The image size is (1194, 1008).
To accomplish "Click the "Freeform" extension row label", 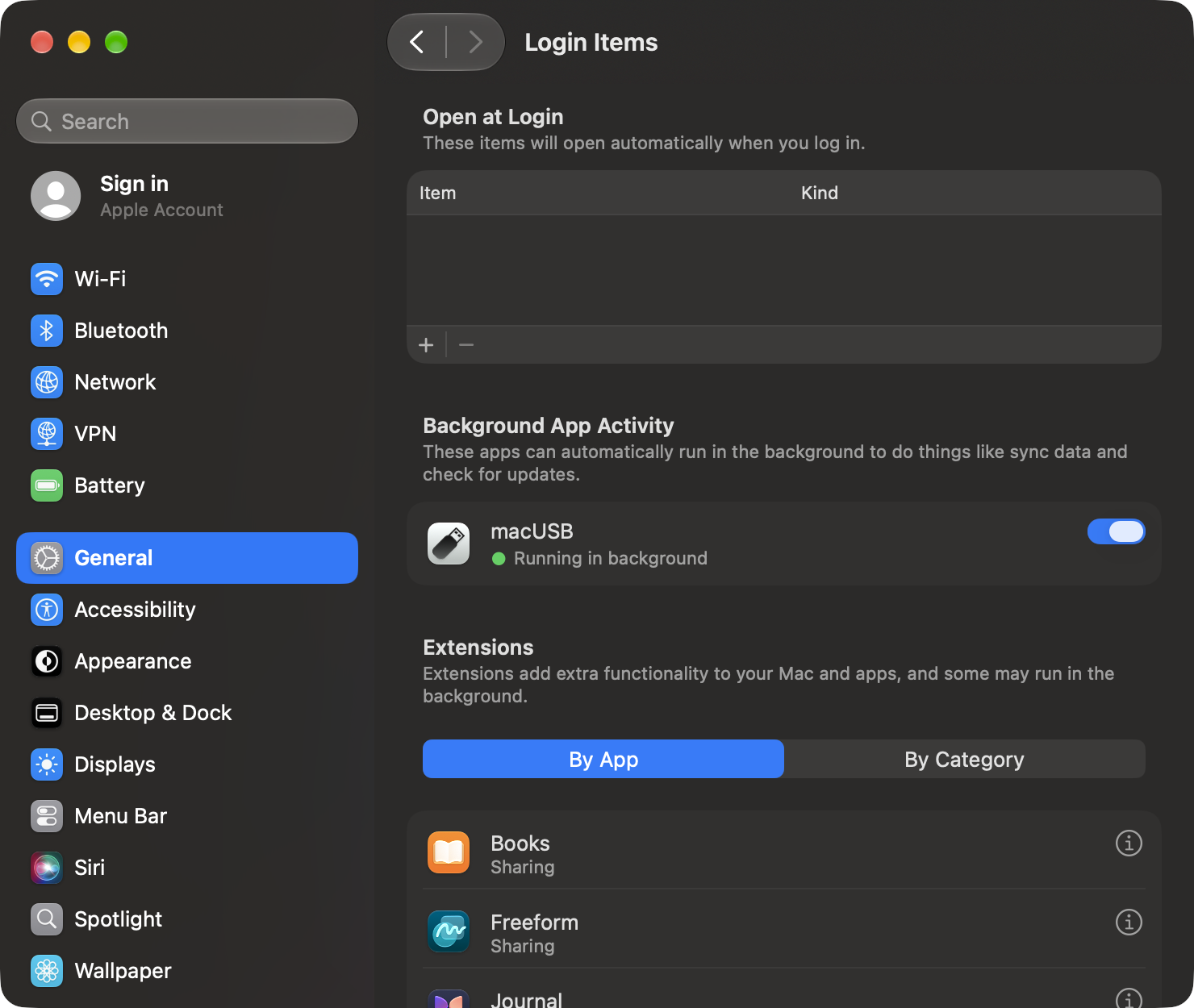I will [534, 923].
